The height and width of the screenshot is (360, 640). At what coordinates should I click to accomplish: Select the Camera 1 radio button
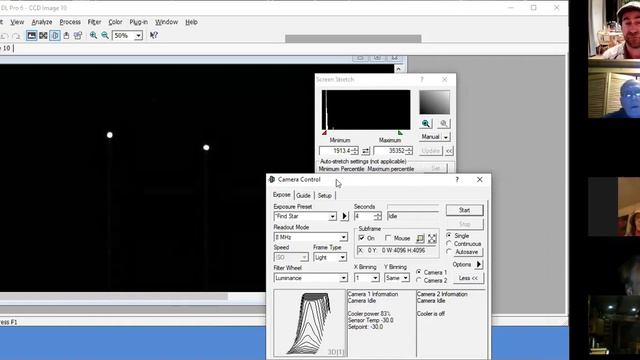point(419,272)
